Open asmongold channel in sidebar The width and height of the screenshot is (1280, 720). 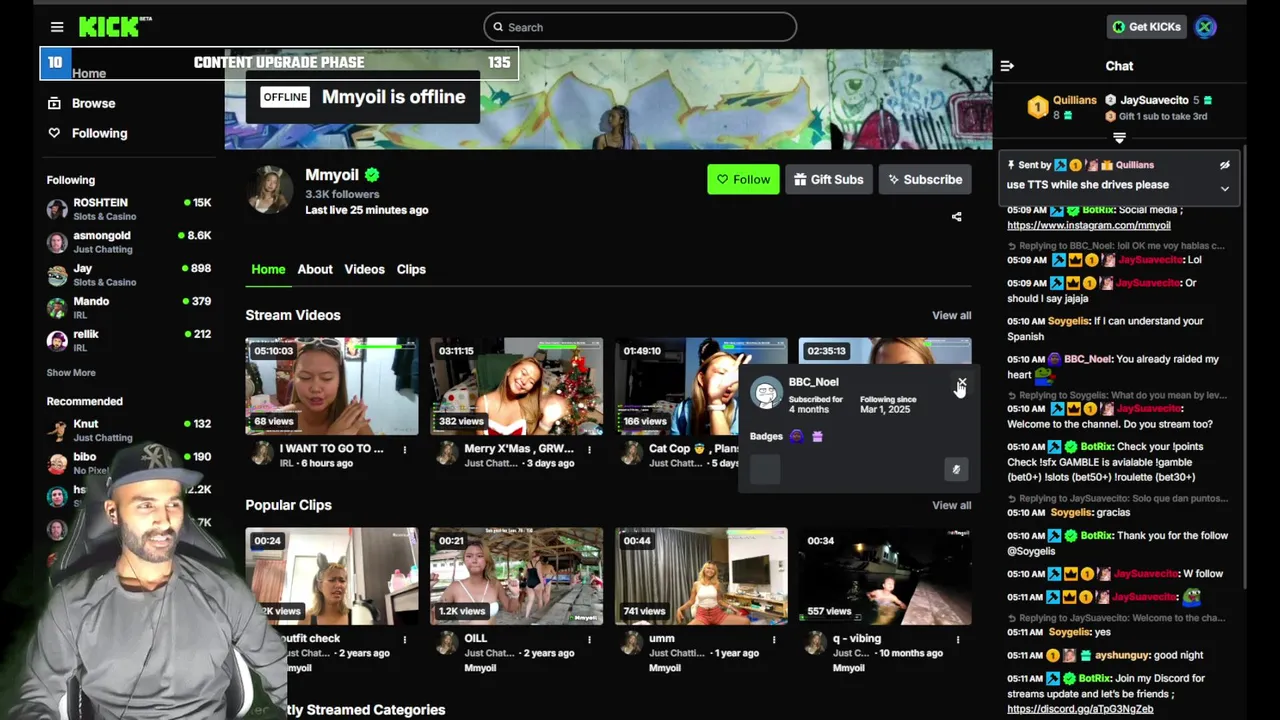pos(129,241)
